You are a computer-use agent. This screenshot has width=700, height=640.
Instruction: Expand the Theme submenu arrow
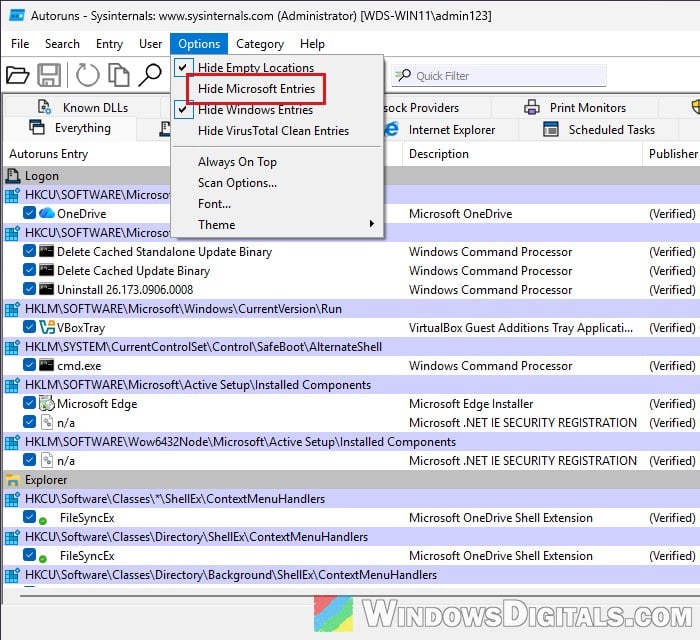[371, 224]
